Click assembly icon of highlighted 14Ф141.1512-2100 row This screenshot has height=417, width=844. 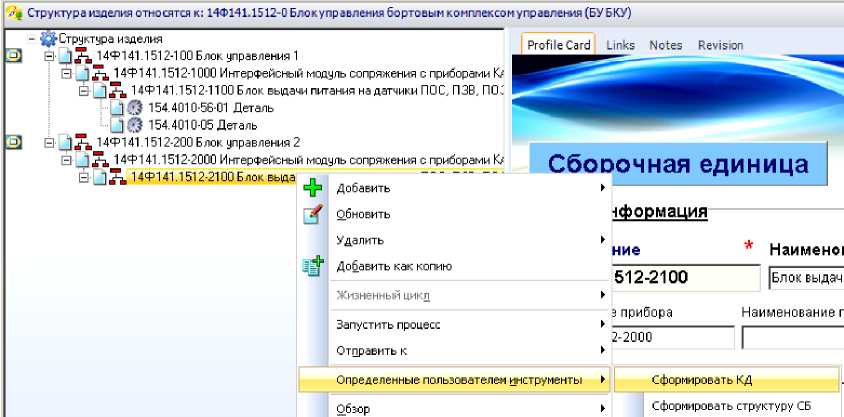pos(117,176)
